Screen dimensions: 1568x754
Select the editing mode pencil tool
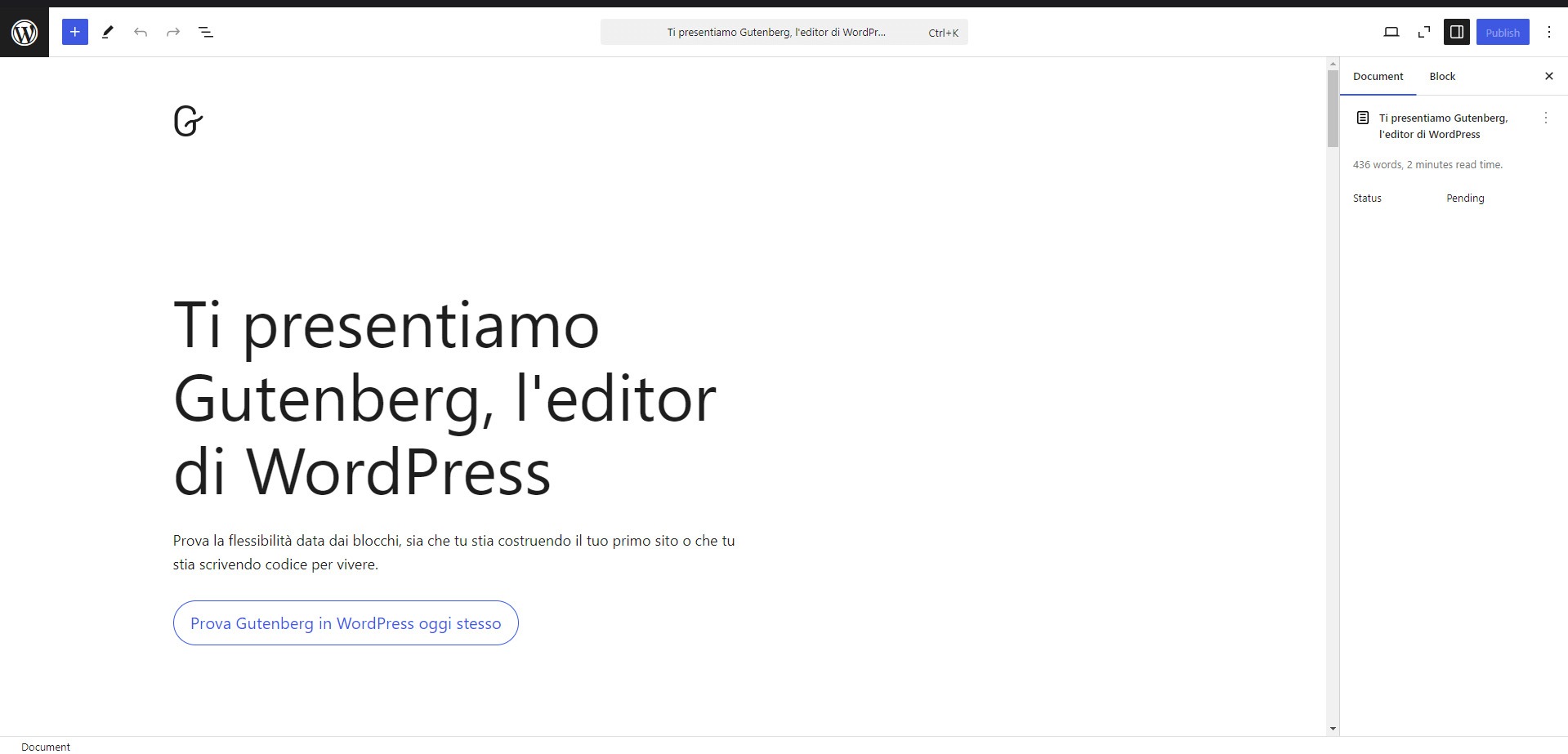tap(107, 32)
